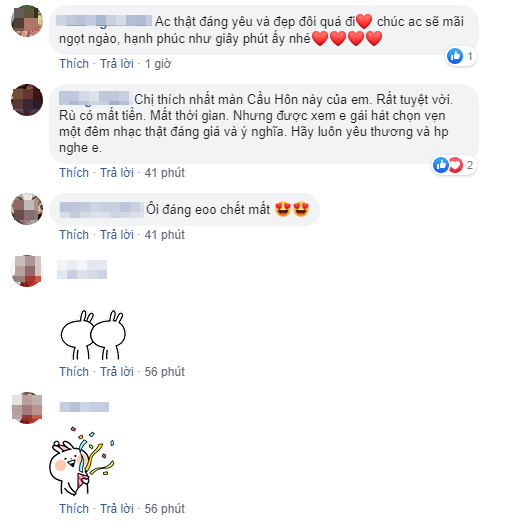Open the second commenter's avatar
The height and width of the screenshot is (528, 512).
(x=27, y=100)
